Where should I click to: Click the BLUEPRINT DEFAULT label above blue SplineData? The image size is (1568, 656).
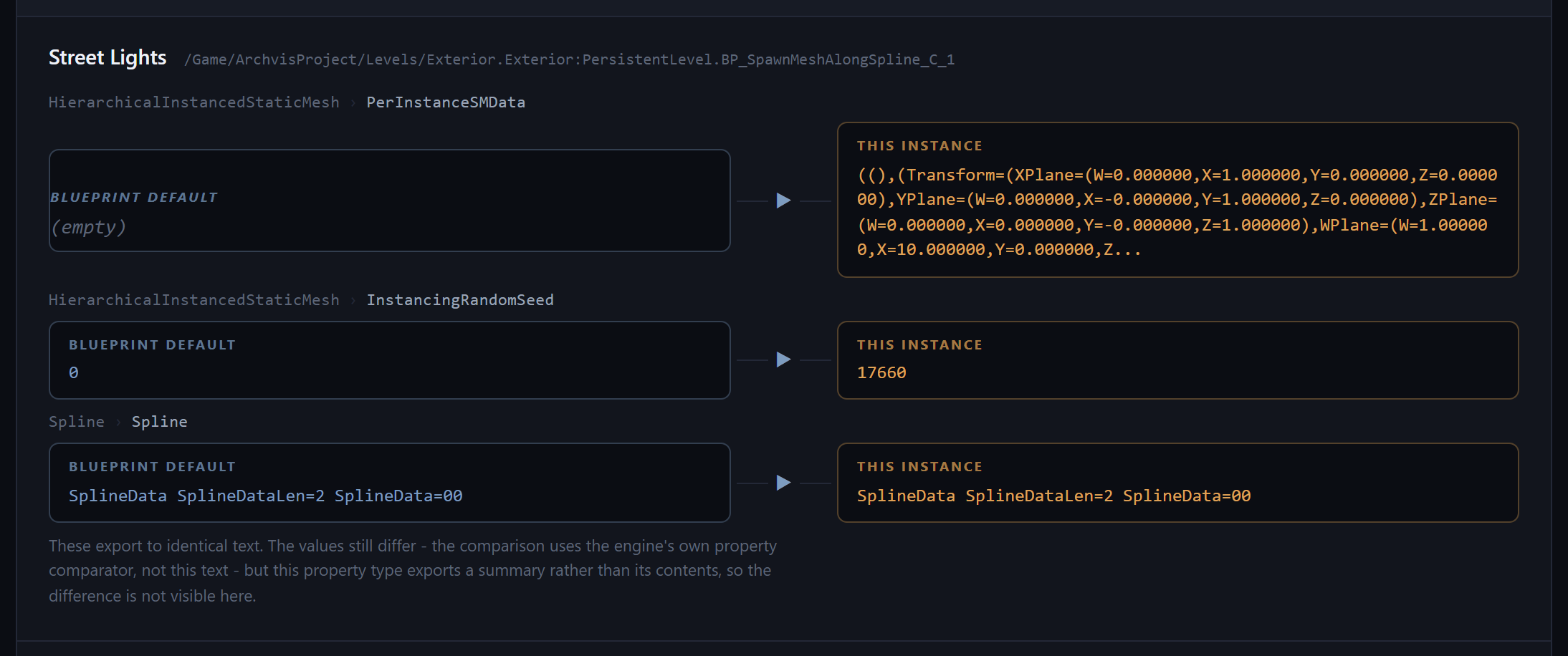click(152, 466)
